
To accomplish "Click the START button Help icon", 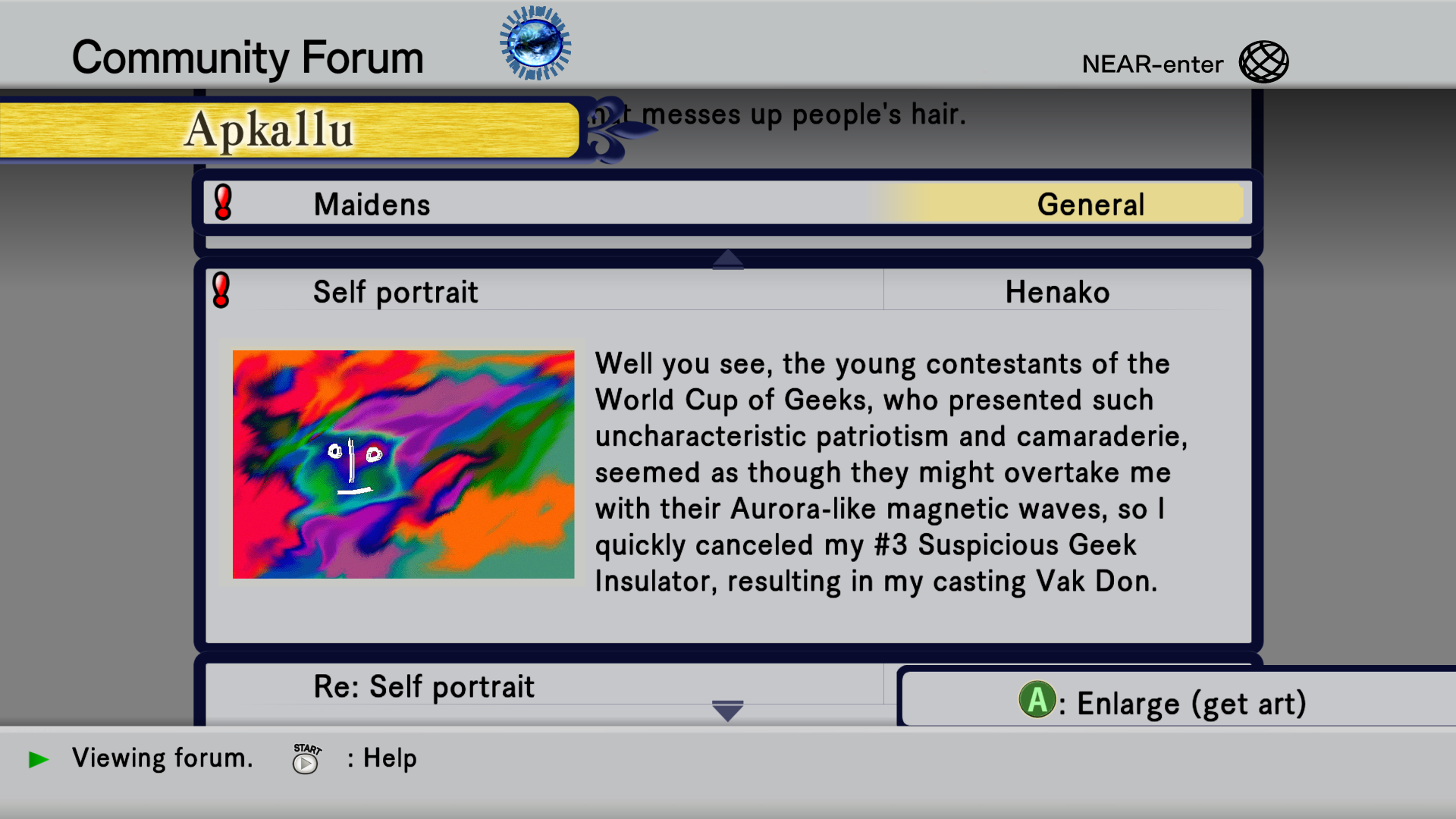I will coord(306,758).
